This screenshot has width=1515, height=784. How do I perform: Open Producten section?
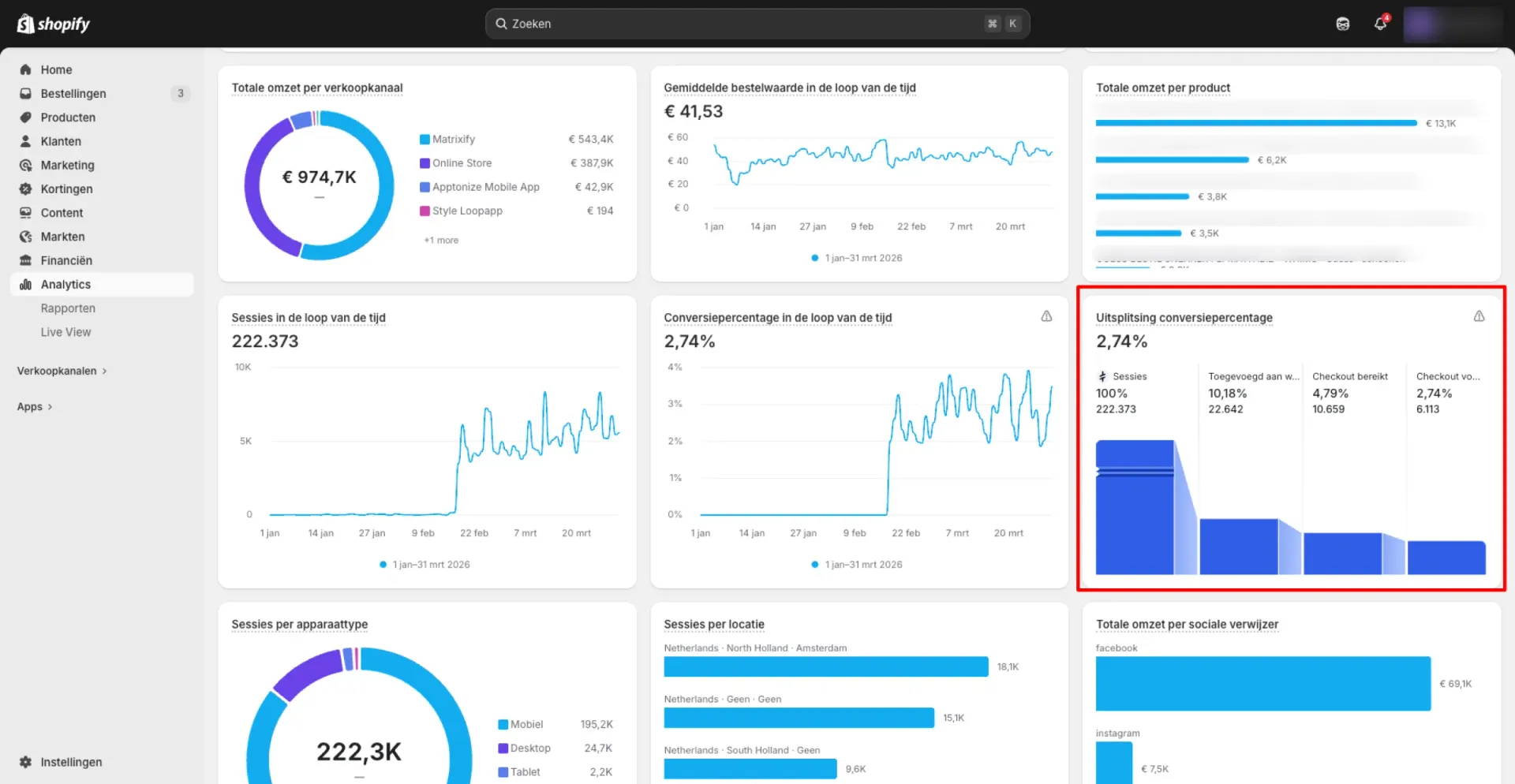pyautogui.click(x=102, y=117)
